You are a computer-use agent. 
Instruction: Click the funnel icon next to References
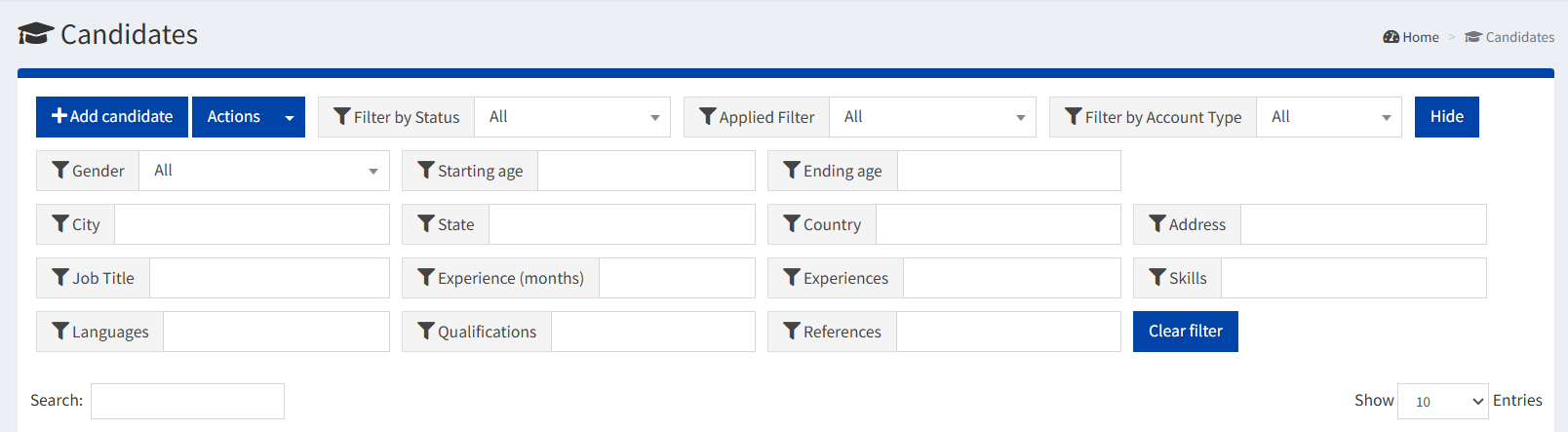792,331
